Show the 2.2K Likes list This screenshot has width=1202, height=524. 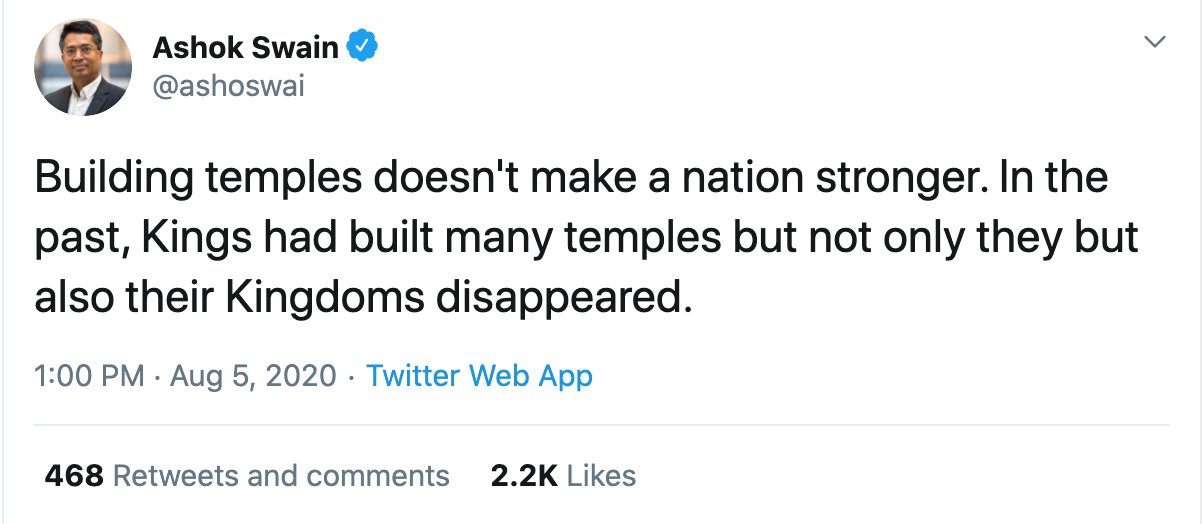(x=563, y=475)
